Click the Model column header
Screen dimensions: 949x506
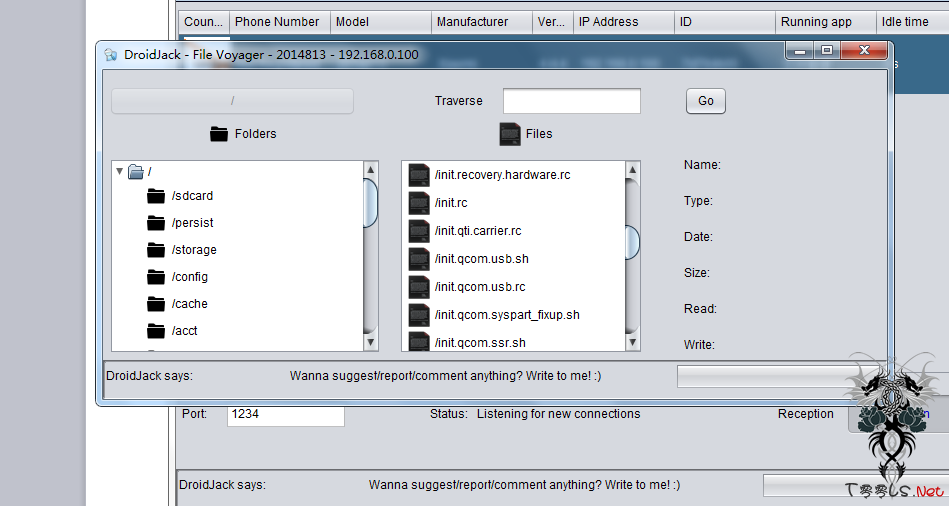[381, 22]
